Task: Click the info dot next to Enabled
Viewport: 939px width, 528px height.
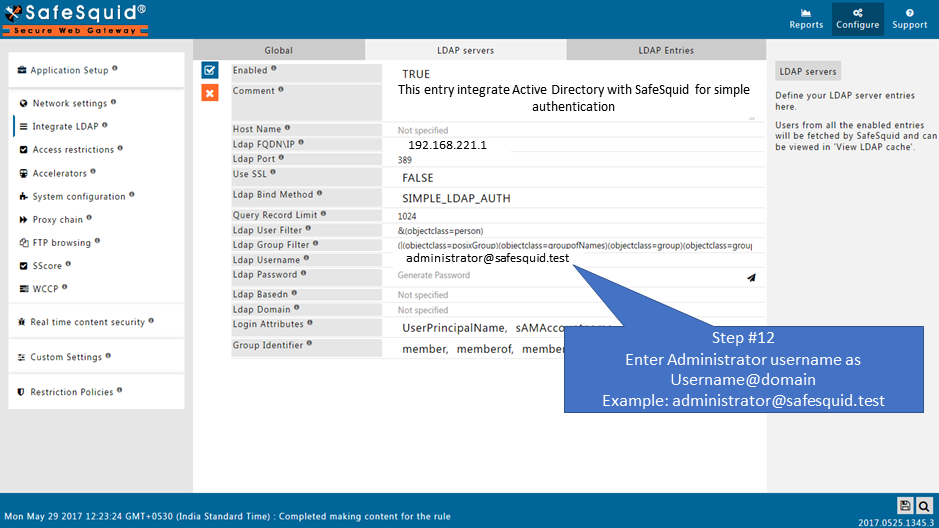Action: point(274,68)
